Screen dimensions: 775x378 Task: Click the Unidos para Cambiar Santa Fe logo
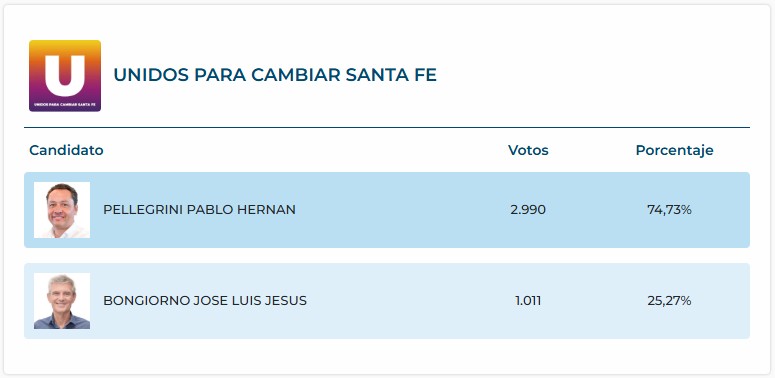pos(65,76)
